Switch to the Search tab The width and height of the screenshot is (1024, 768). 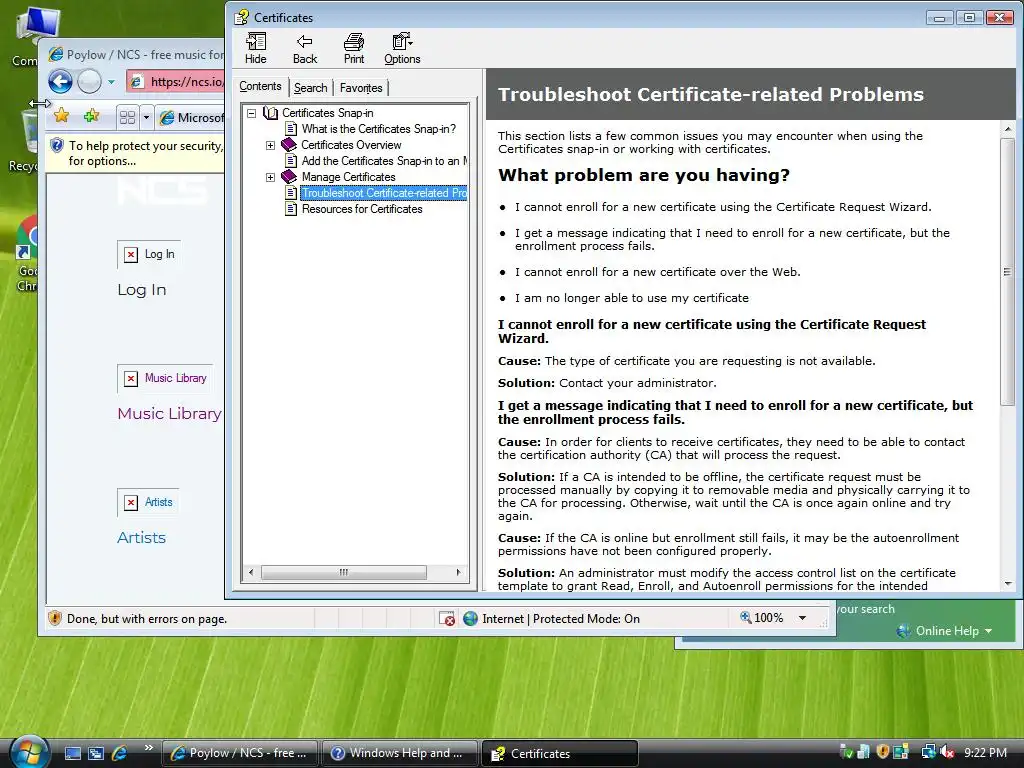click(x=310, y=88)
